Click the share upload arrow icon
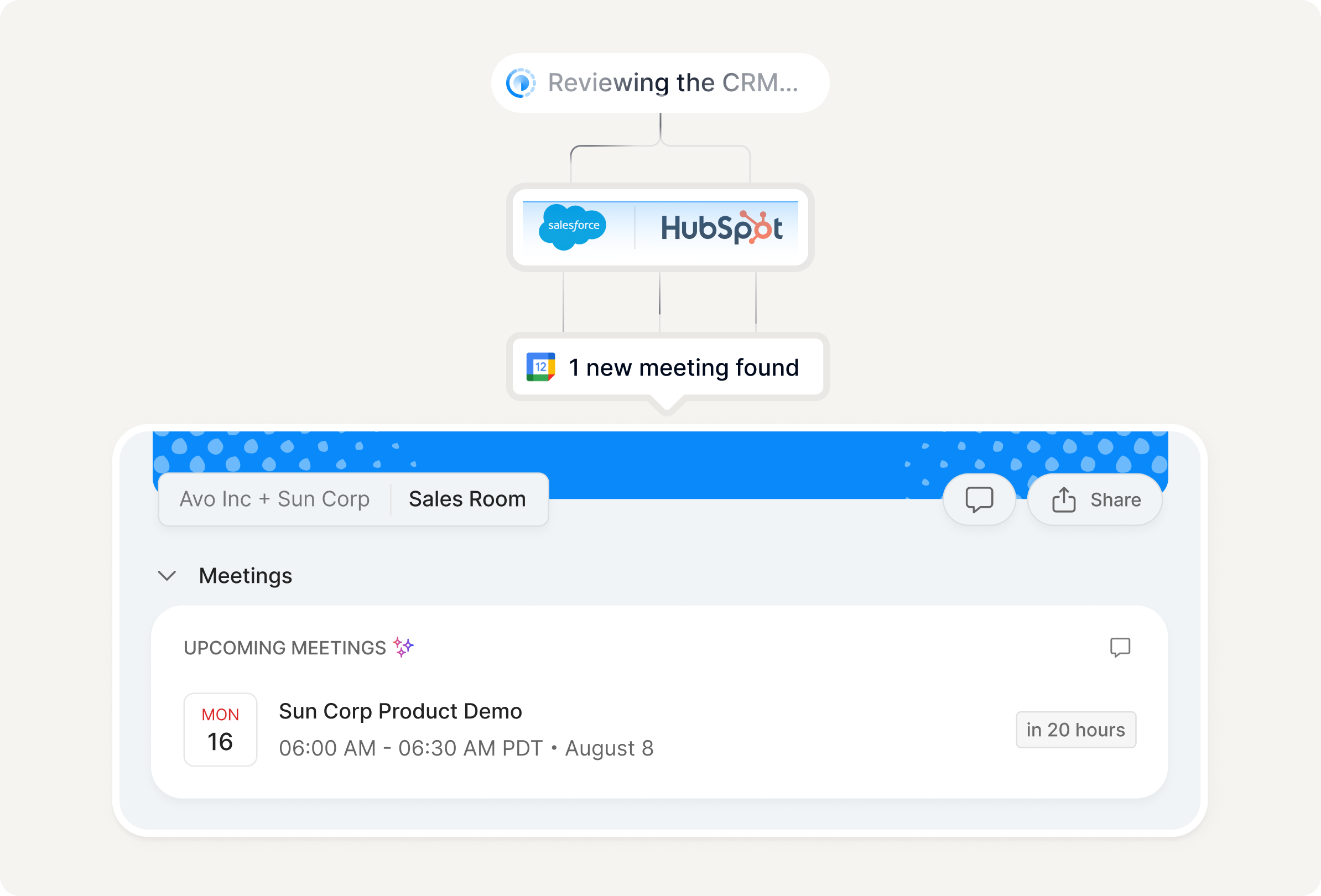Viewport: 1321px width, 896px height. click(1064, 500)
